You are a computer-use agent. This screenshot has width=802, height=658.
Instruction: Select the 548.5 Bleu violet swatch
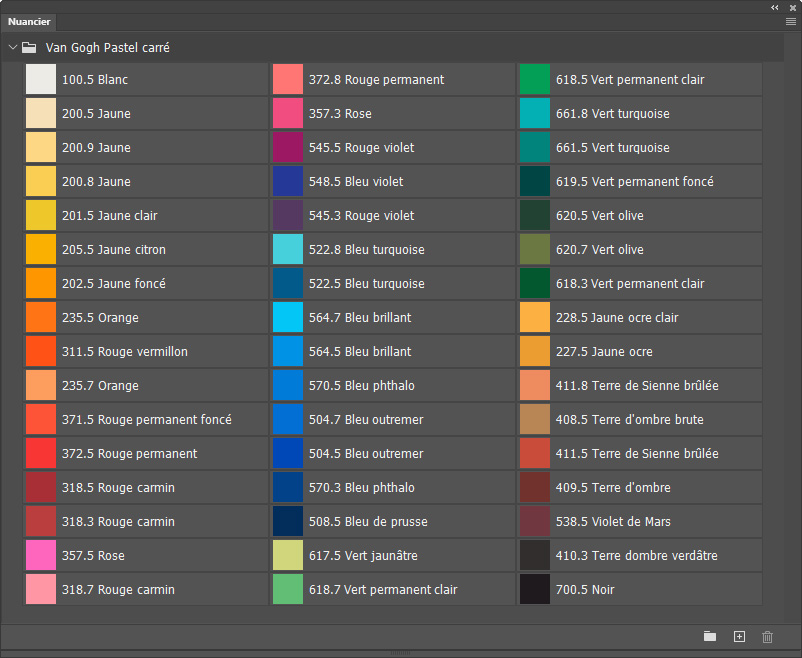tap(288, 181)
